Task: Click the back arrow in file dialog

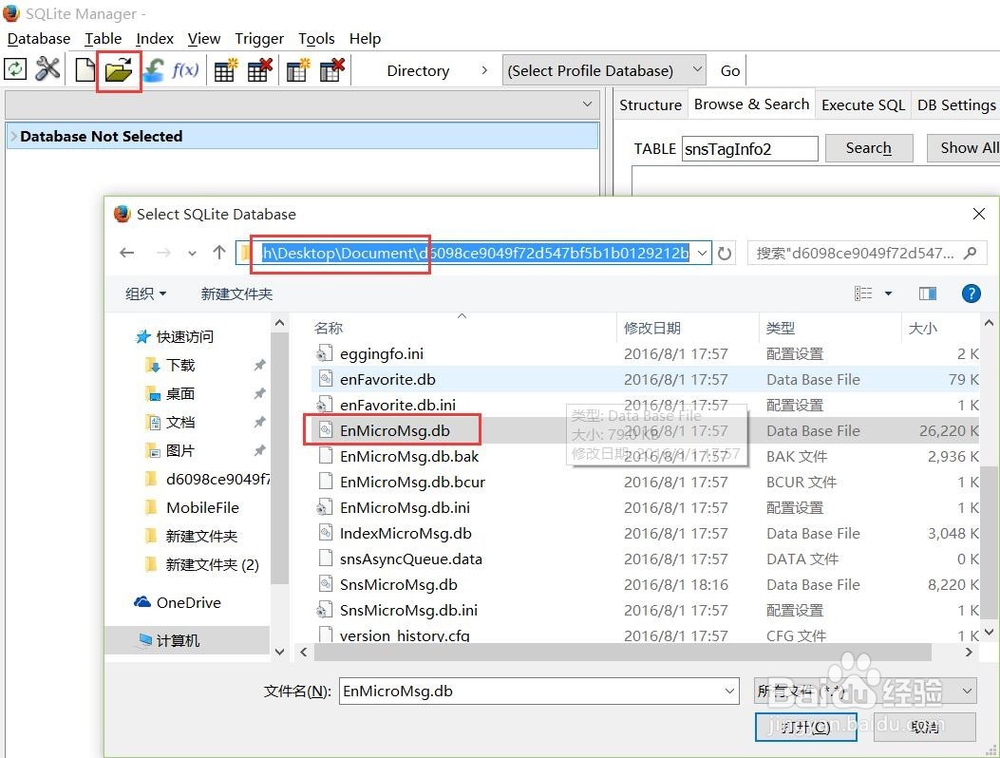Action: click(x=127, y=253)
